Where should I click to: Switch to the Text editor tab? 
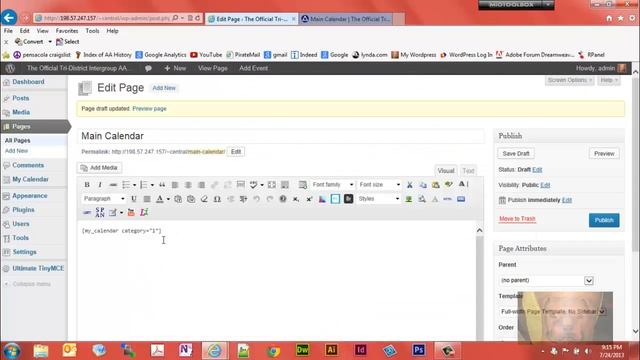(x=468, y=171)
